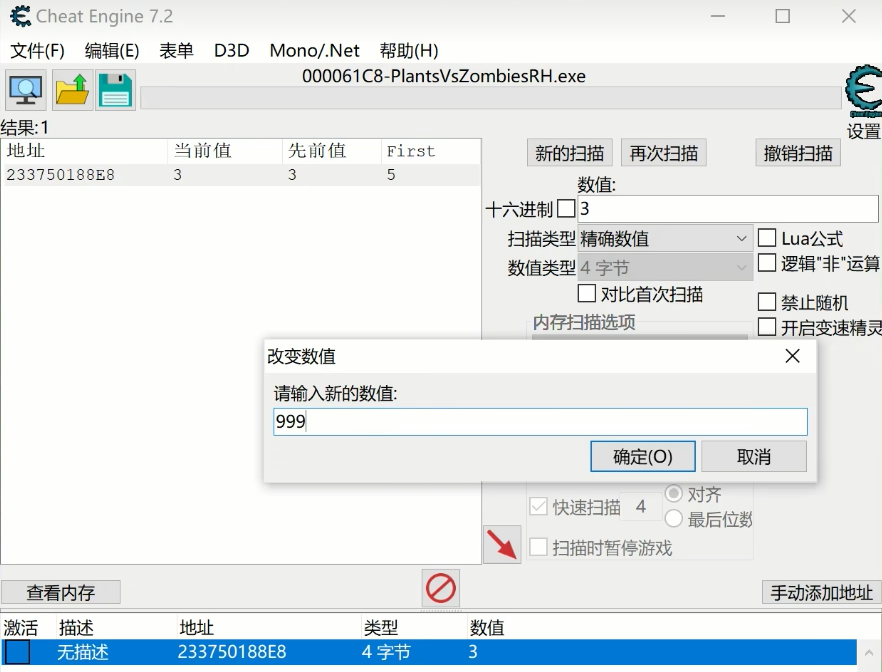Click the Cheat Engine title bar logo
882x672 pixels.
point(20,17)
